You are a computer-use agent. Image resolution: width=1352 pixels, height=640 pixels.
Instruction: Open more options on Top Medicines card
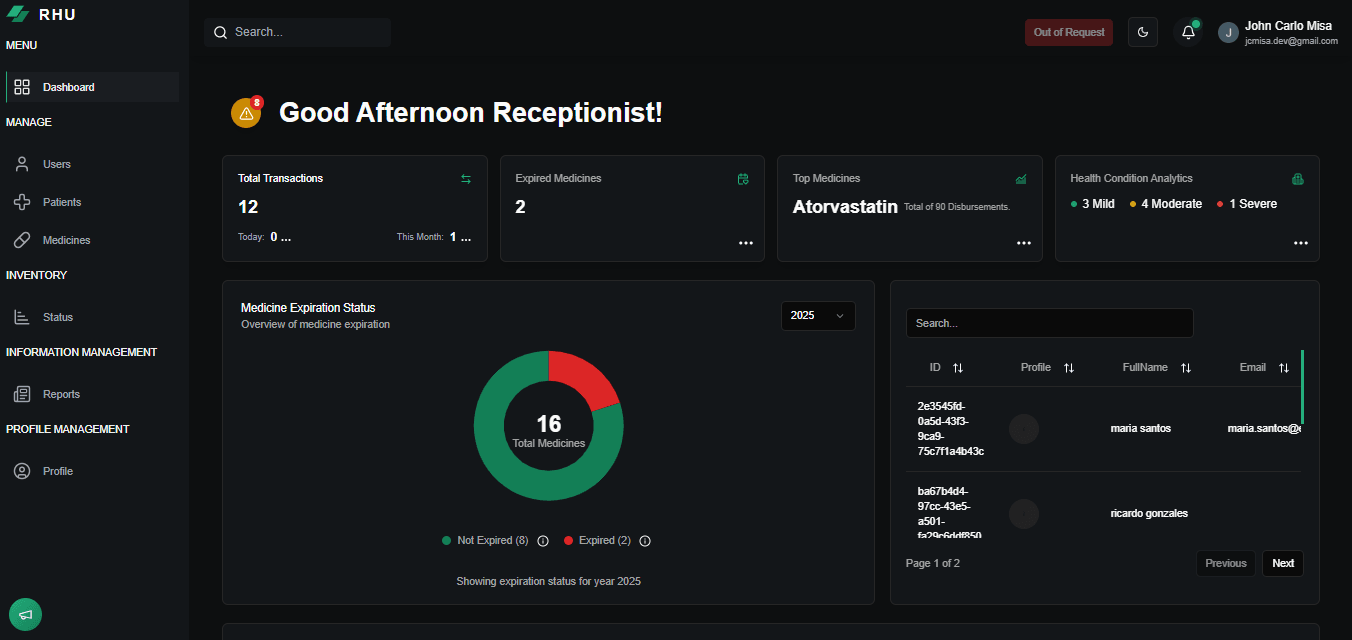[x=1024, y=243]
